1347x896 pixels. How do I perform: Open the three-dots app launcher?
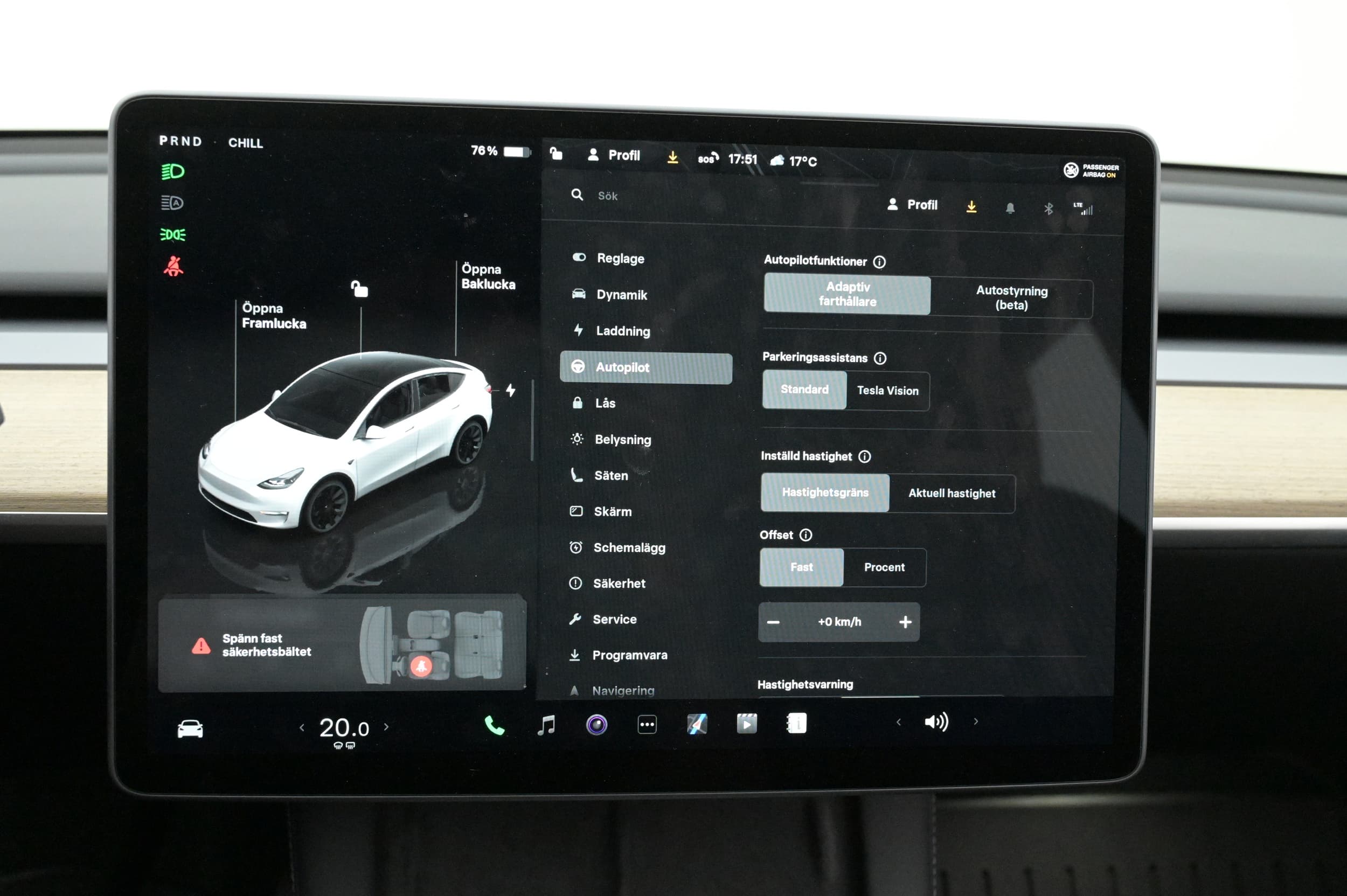(x=647, y=725)
